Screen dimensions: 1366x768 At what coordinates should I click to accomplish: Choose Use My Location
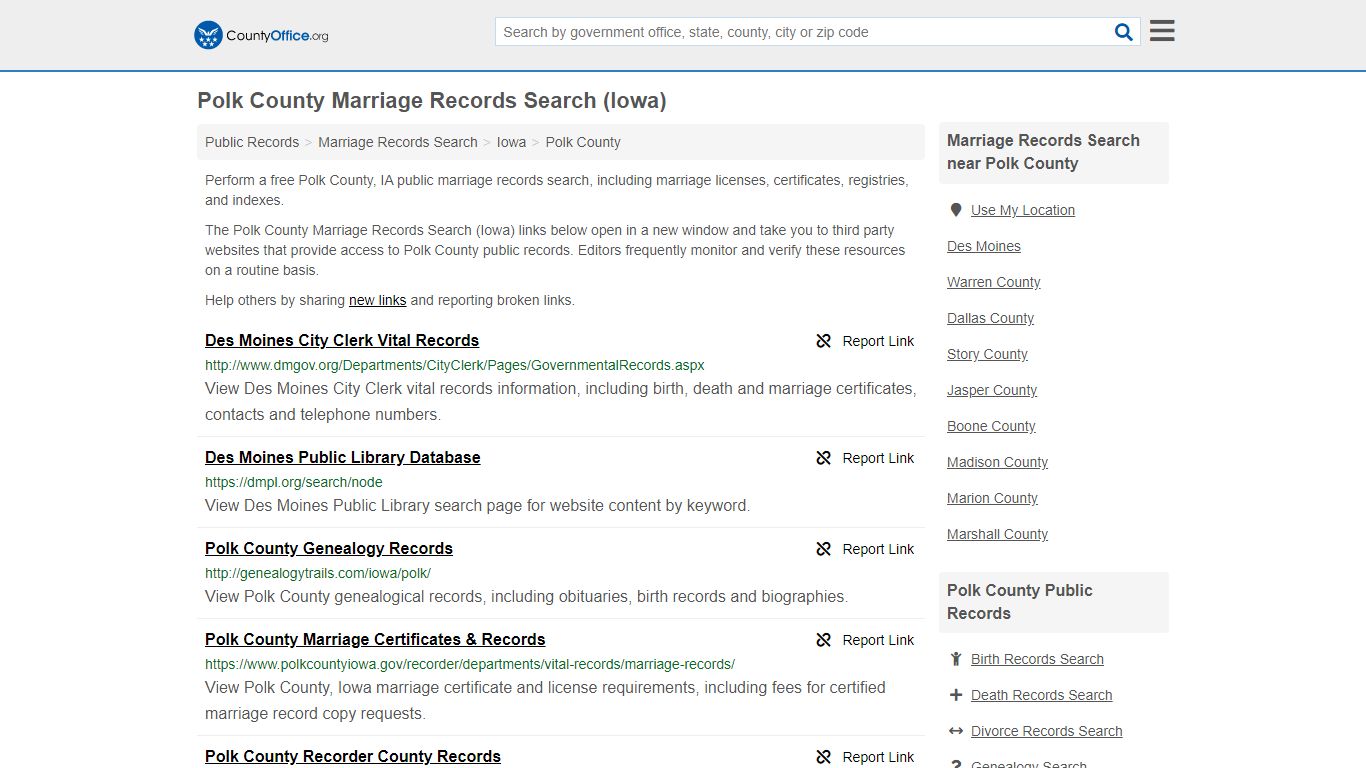coord(1023,210)
